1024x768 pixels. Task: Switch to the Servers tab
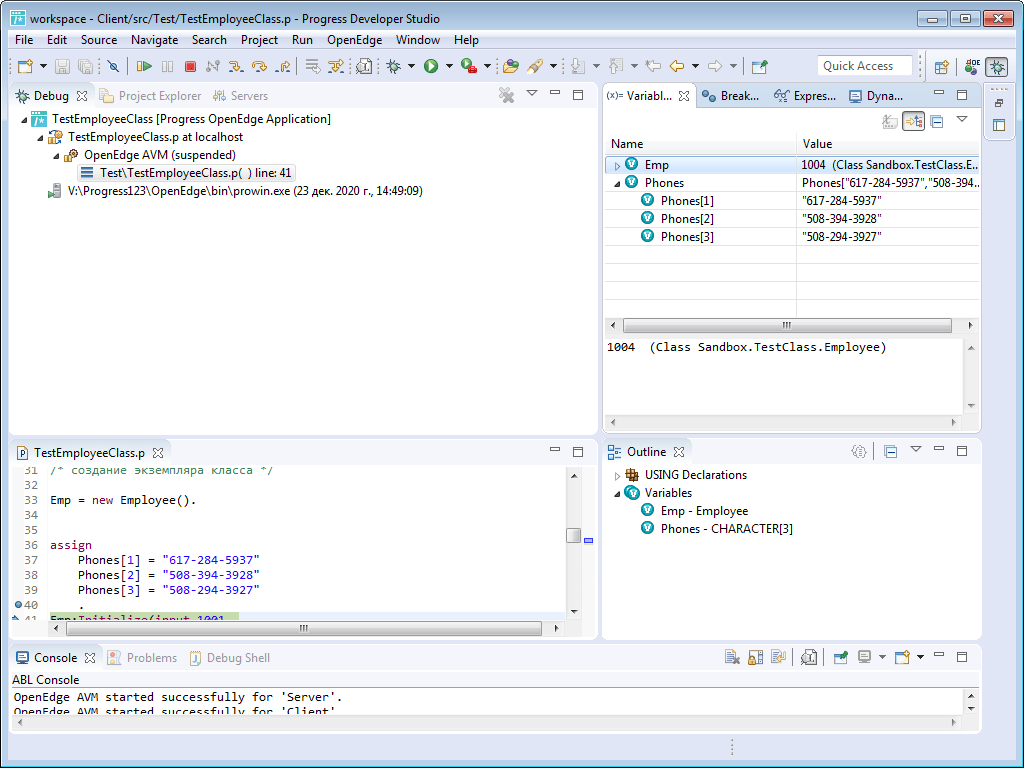[x=240, y=96]
